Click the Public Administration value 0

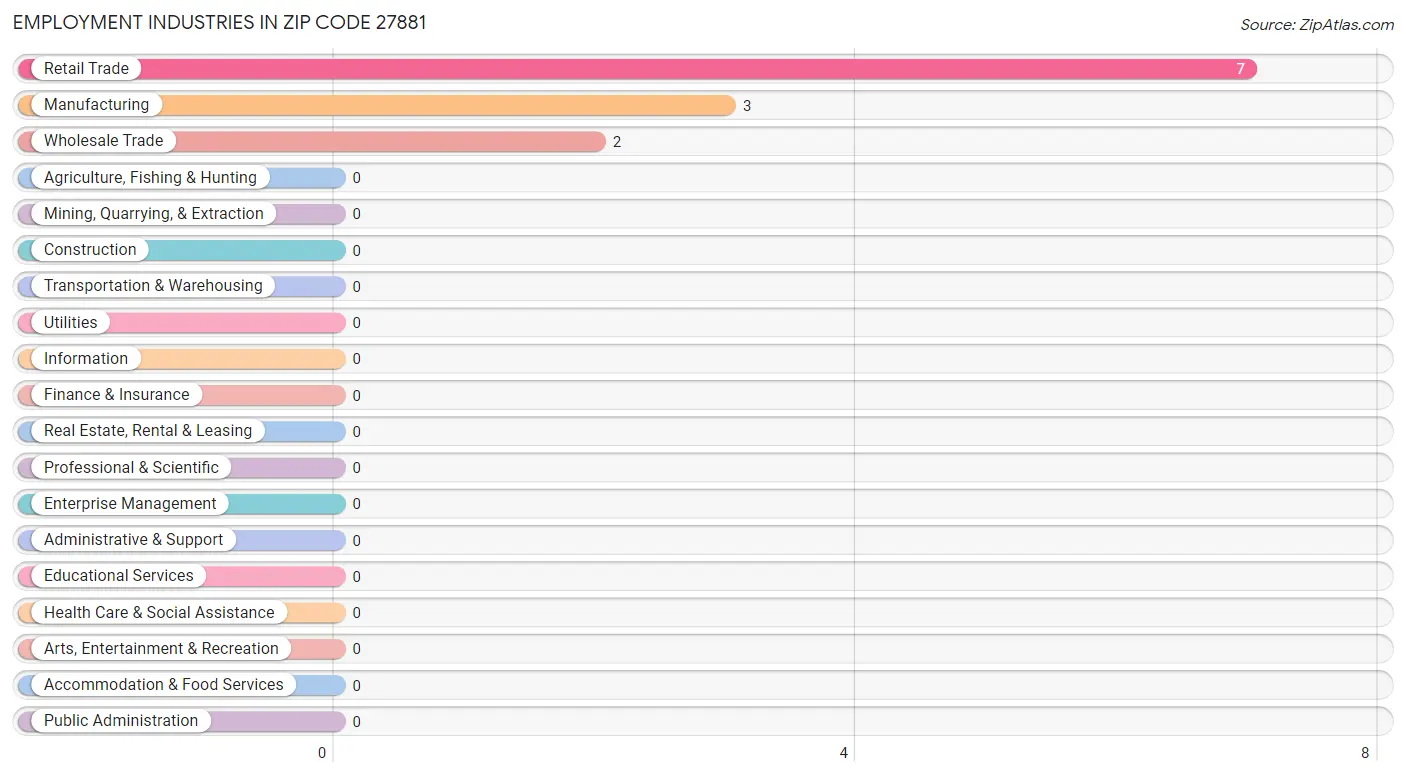[357, 722]
